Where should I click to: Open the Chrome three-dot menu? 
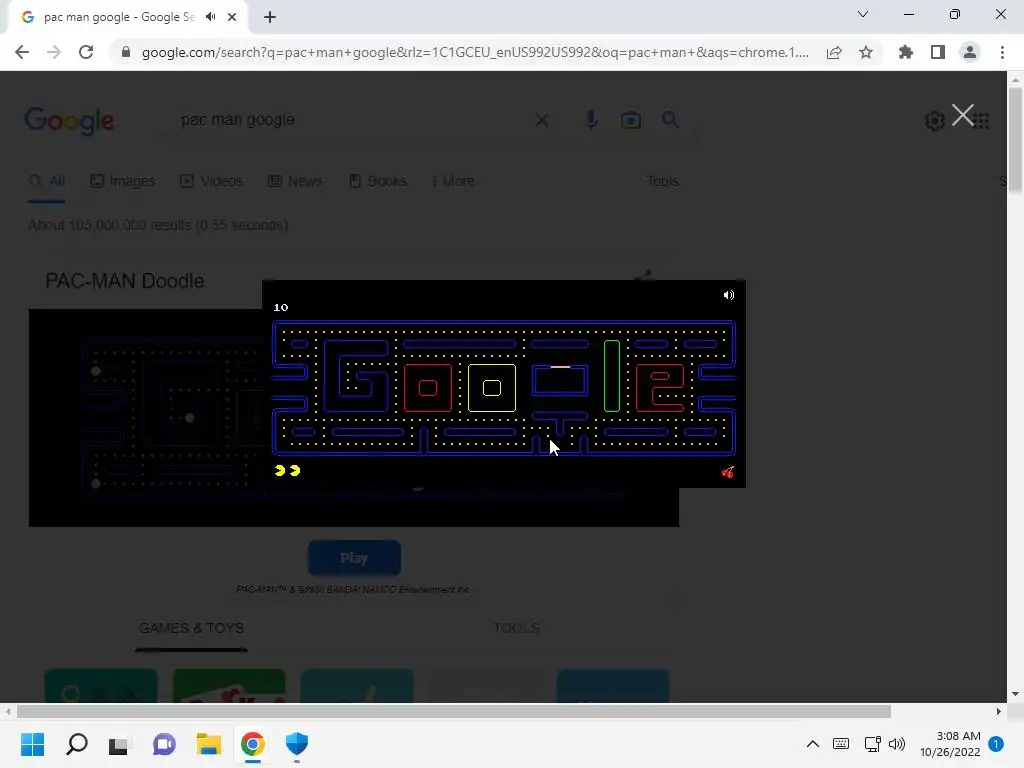tap(1002, 52)
